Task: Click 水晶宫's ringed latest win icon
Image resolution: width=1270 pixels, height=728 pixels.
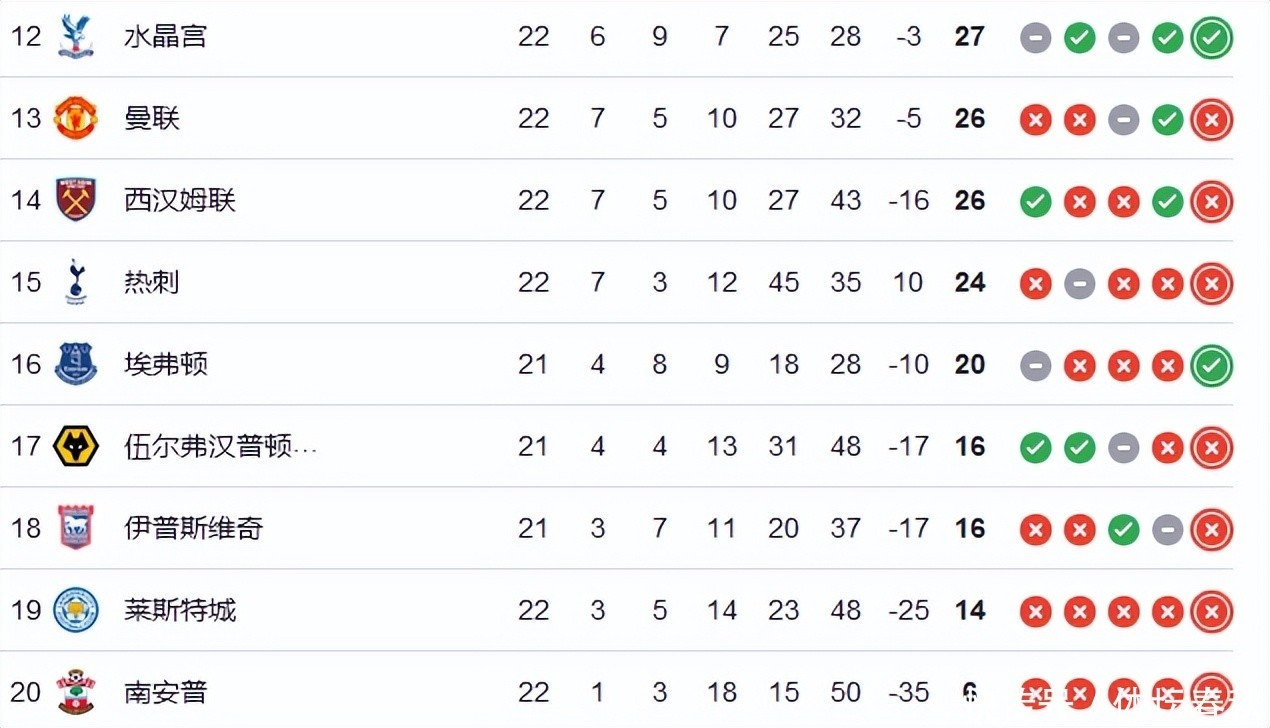Action: coord(1211,38)
